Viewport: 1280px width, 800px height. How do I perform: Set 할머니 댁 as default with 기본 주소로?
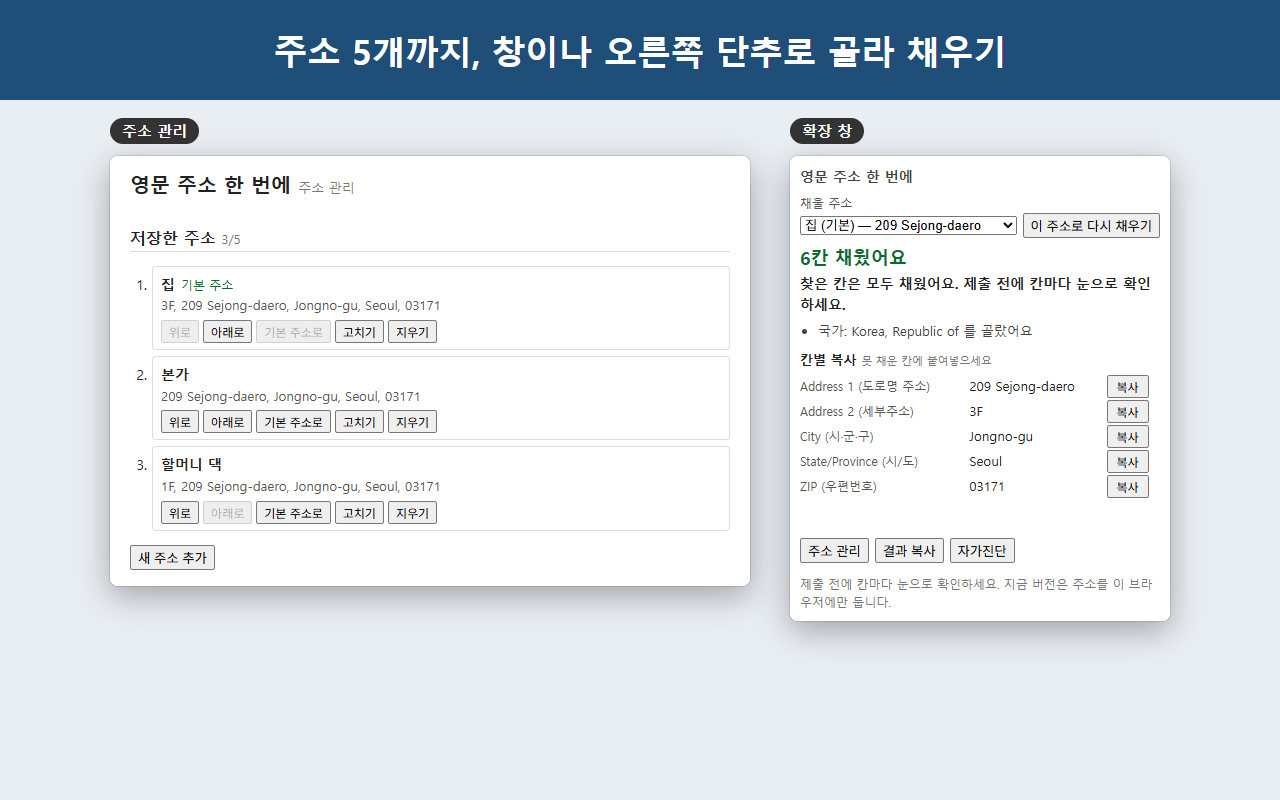click(x=293, y=513)
